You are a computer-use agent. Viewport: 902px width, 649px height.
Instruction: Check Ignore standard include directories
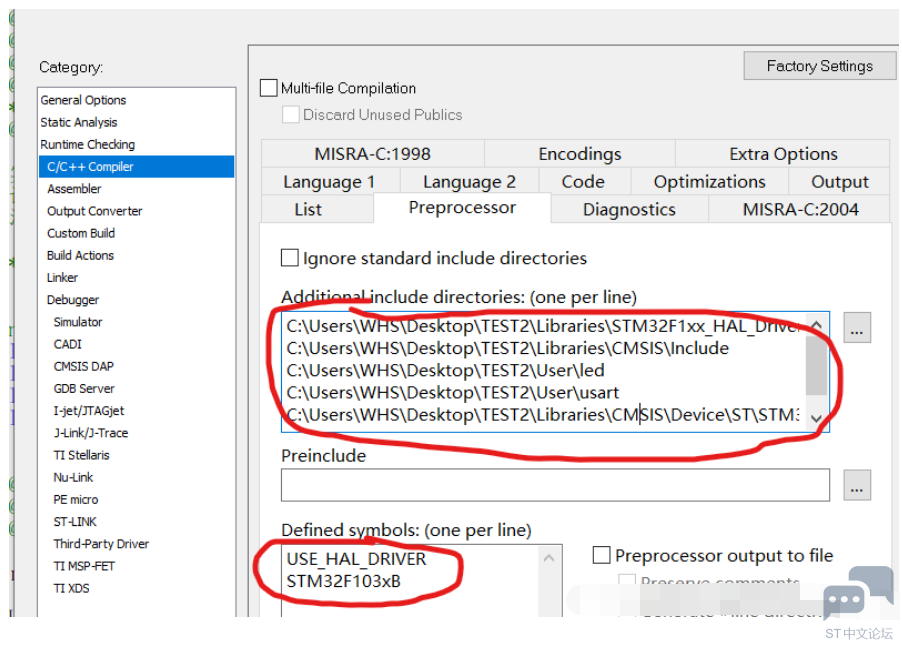click(290, 258)
